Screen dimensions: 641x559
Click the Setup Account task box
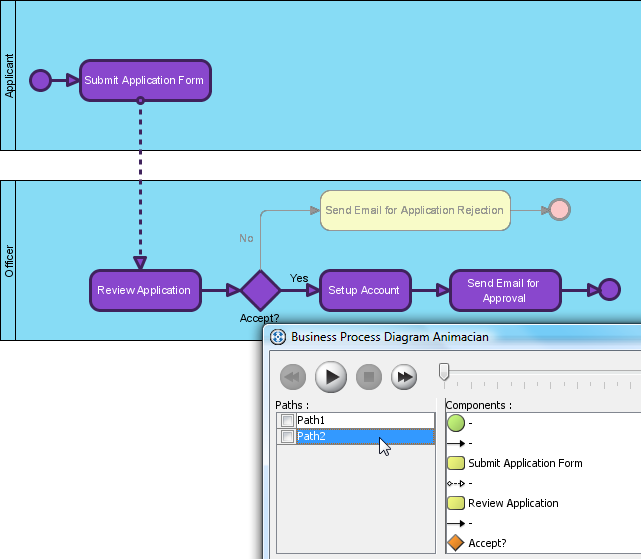coord(365,290)
